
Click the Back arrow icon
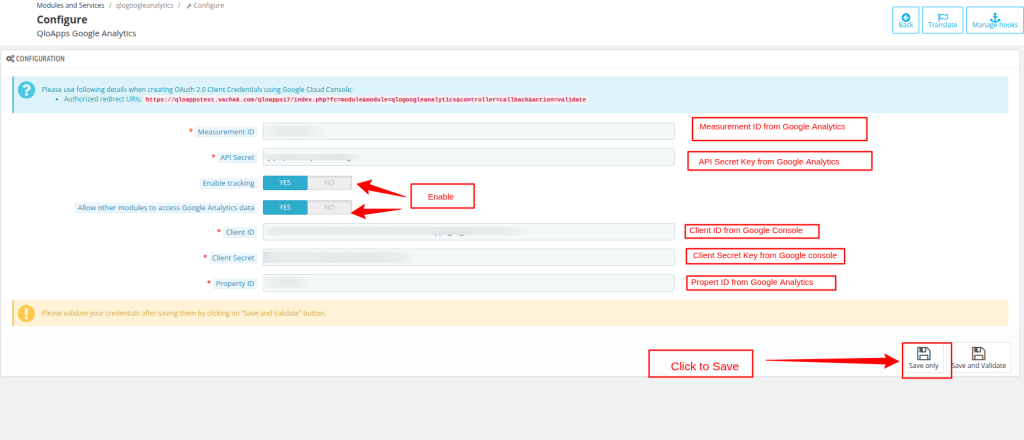tap(906, 16)
